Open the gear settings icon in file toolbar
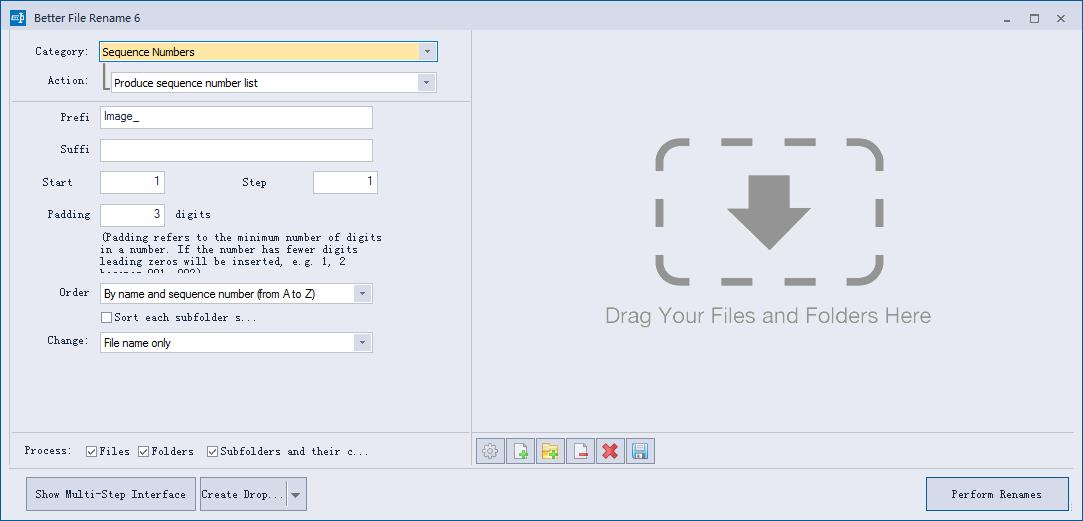1083x521 pixels. pos(490,452)
